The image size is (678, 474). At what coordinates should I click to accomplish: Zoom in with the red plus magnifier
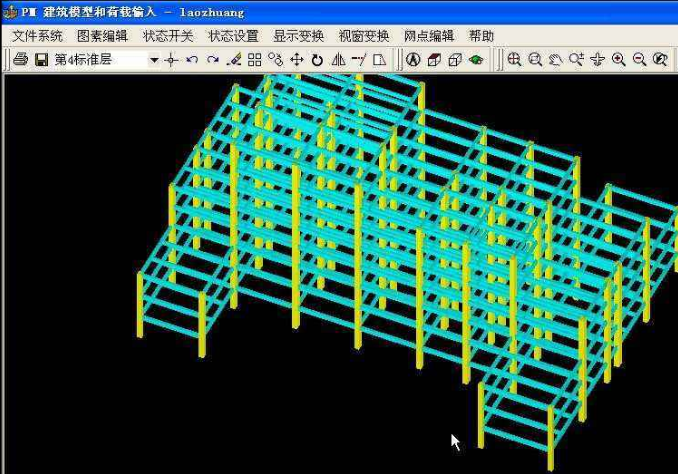(x=619, y=59)
